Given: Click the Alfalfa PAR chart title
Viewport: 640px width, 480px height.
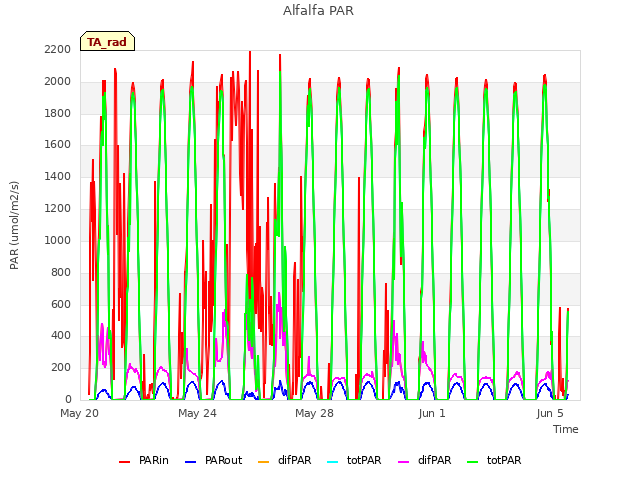Looking at the screenshot, I should pyautogui.click(x=318, y=10).
